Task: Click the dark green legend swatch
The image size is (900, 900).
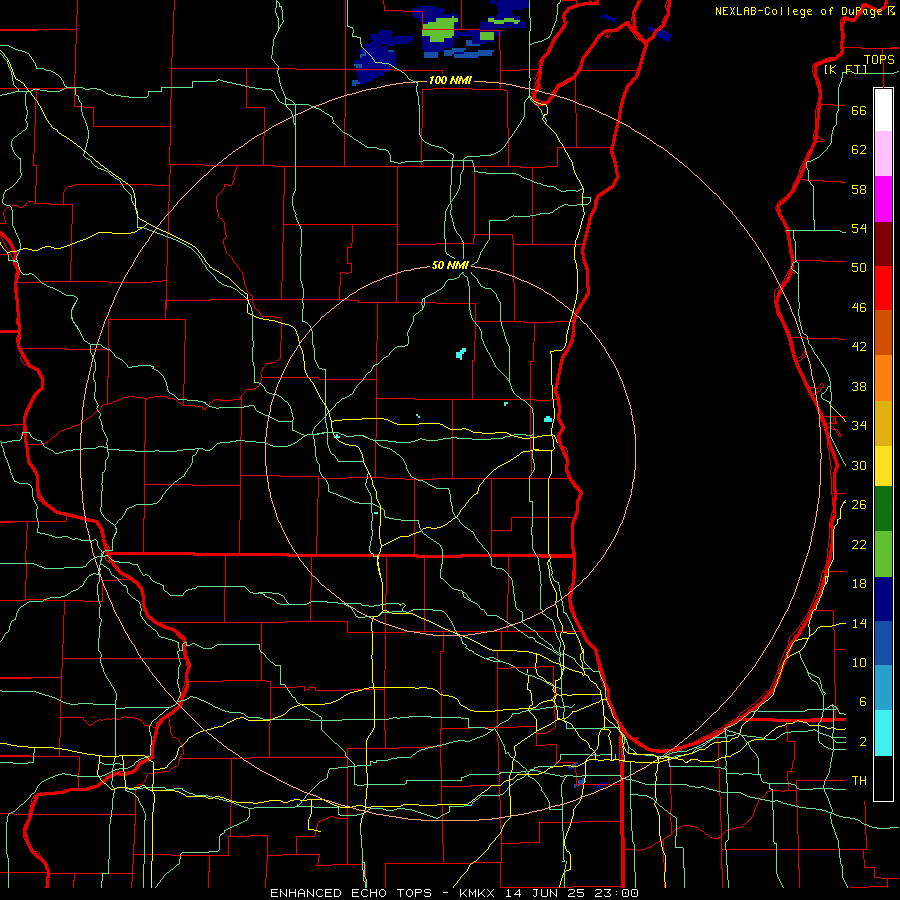Action: coord(883,509)
